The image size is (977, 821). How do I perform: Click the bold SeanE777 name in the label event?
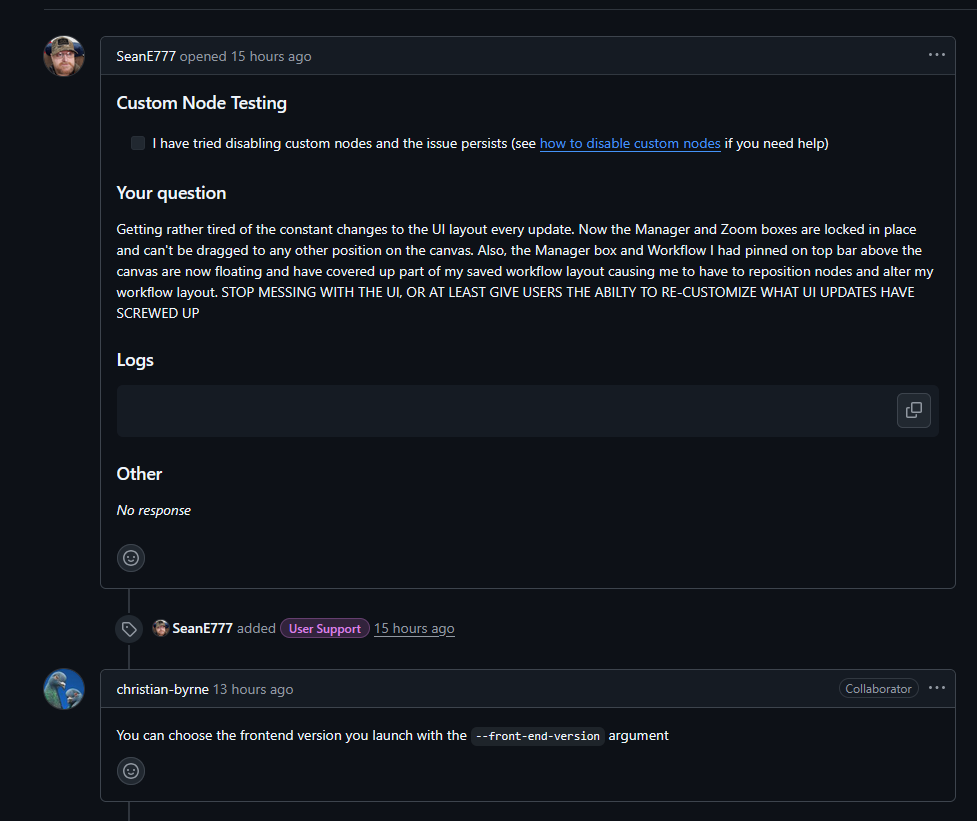pos(202,629)
